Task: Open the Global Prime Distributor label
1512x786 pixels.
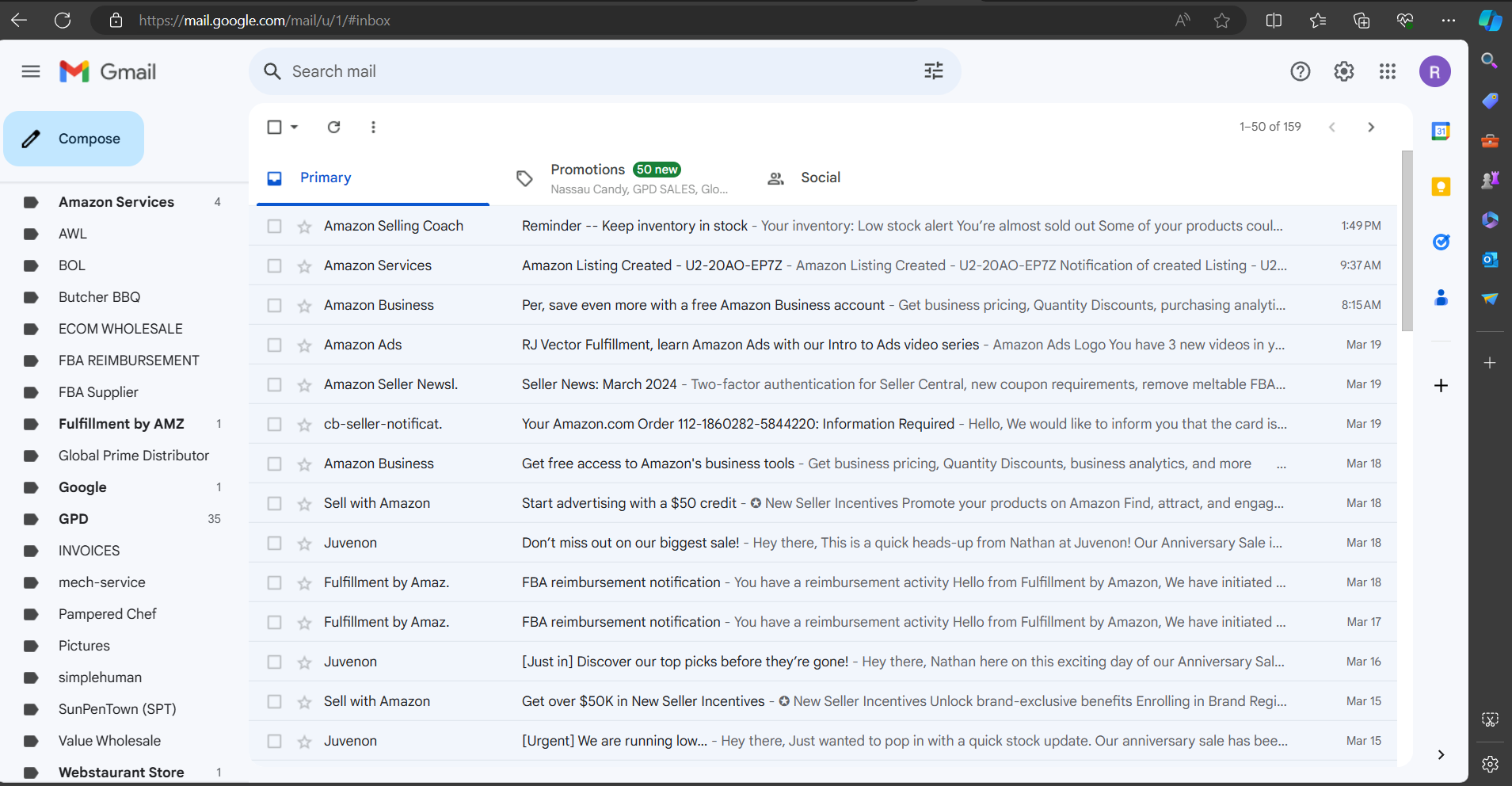Action: pos(134,456)
